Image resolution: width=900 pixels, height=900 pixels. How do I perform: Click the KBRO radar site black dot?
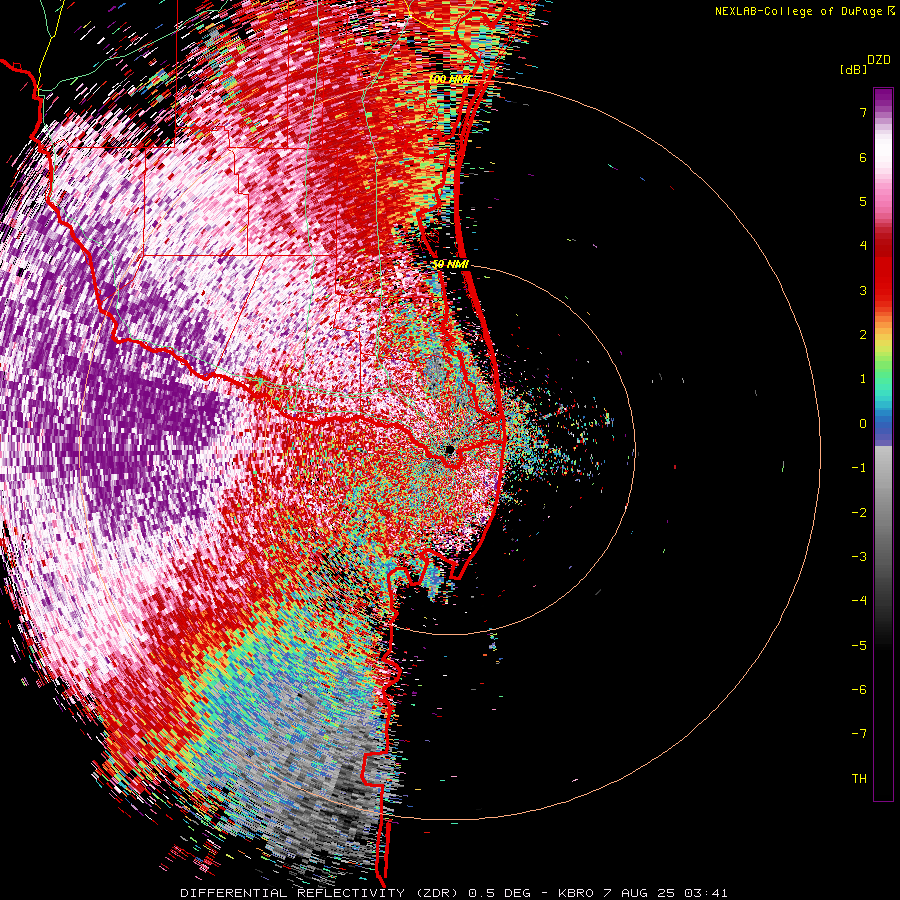pos(449,449)
